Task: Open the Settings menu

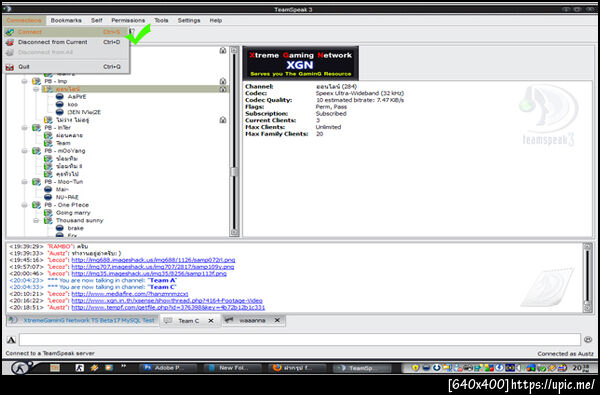Action: (x=189, y=20)
